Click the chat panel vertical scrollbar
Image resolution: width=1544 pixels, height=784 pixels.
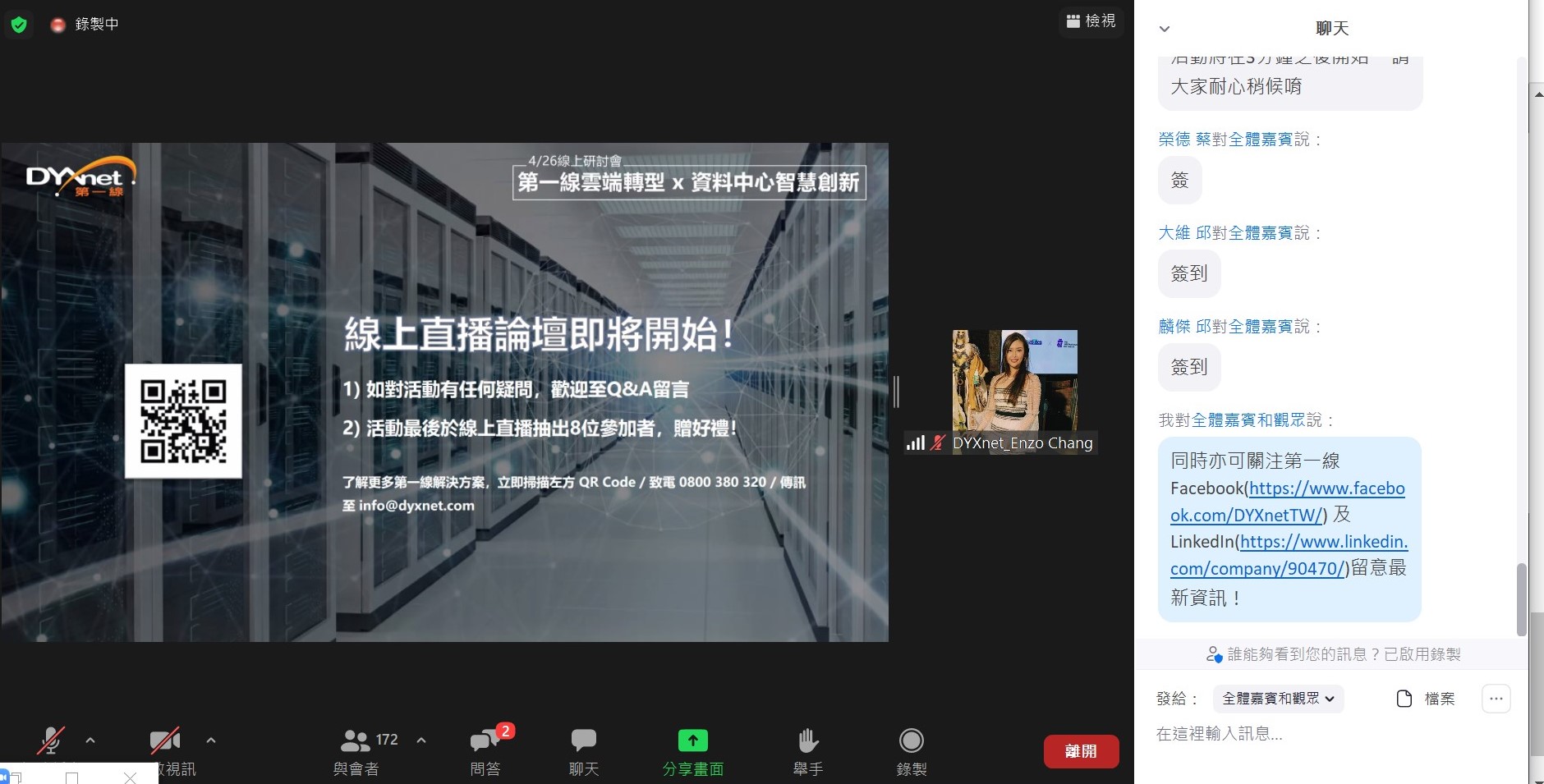(x=1521, y=599)
